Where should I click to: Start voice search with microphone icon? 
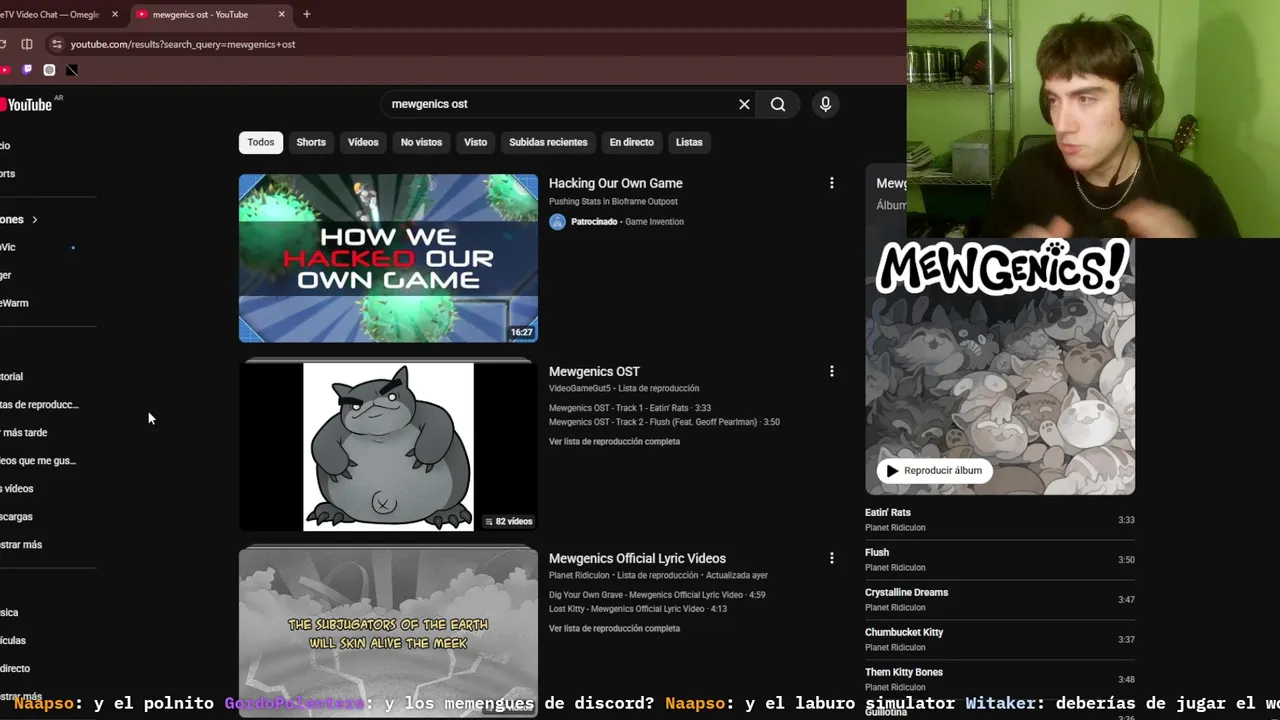coord(825,104)
